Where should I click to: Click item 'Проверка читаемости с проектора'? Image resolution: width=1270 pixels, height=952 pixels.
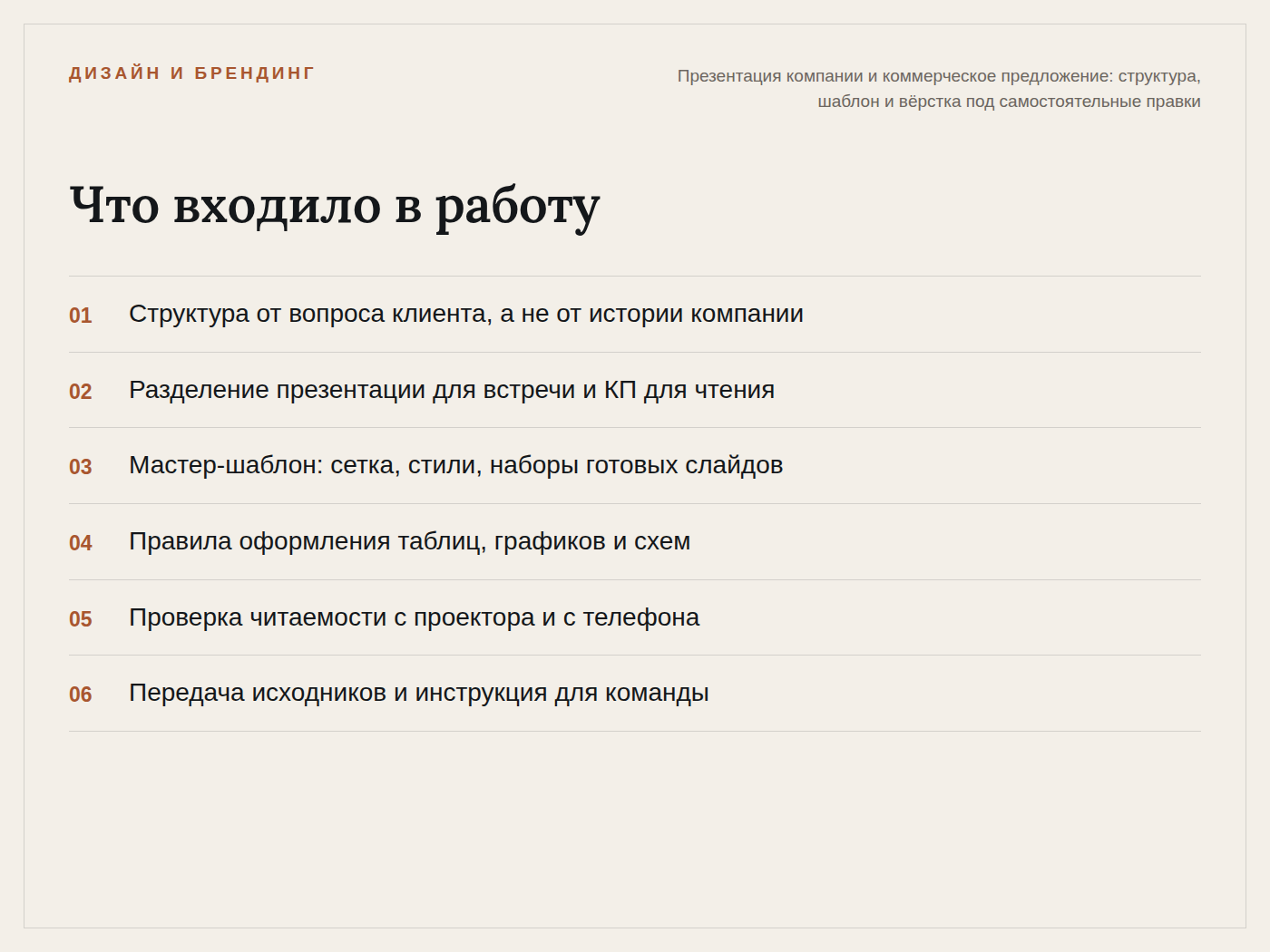click(414, 617)
